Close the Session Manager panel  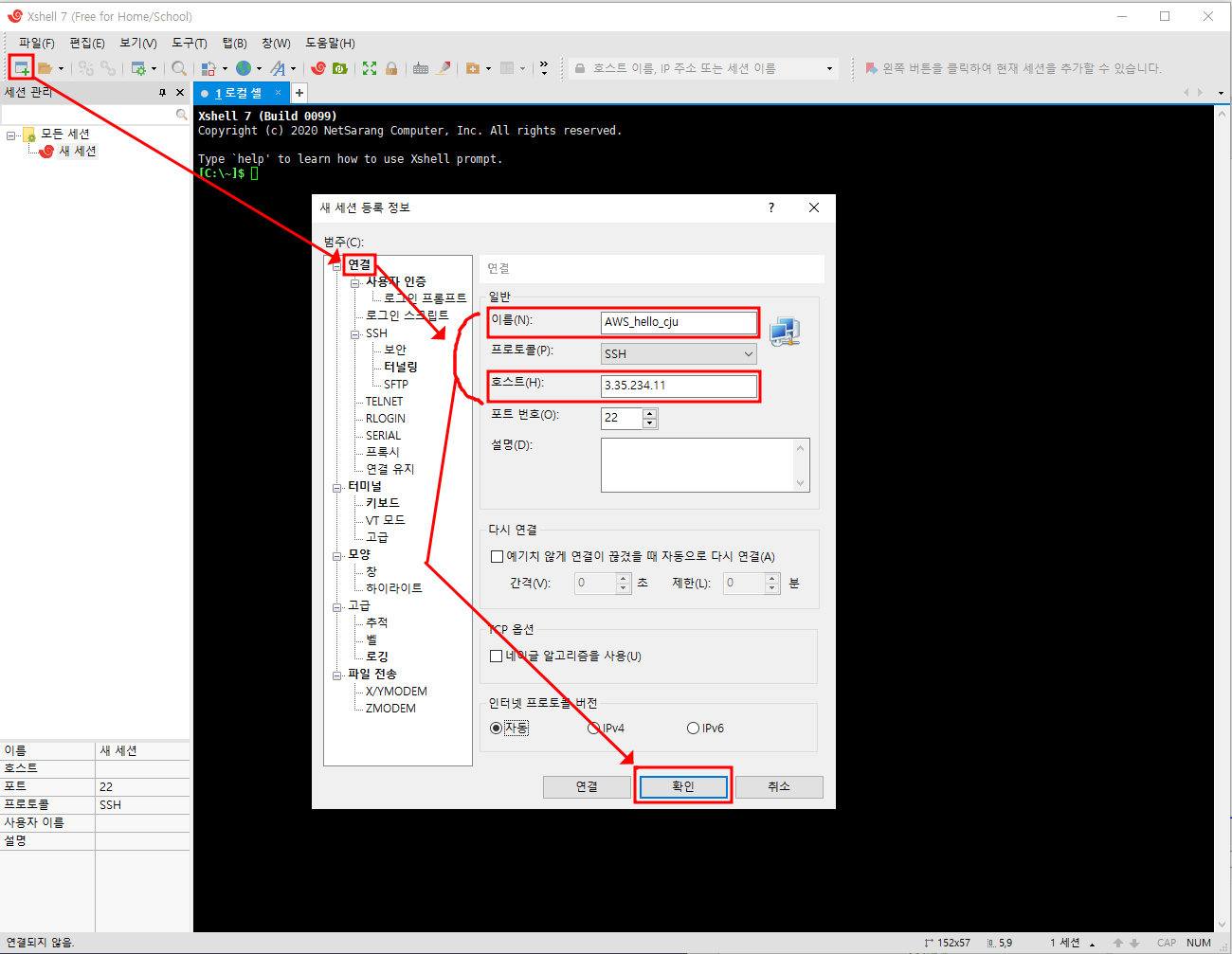[x=180, y=92]
